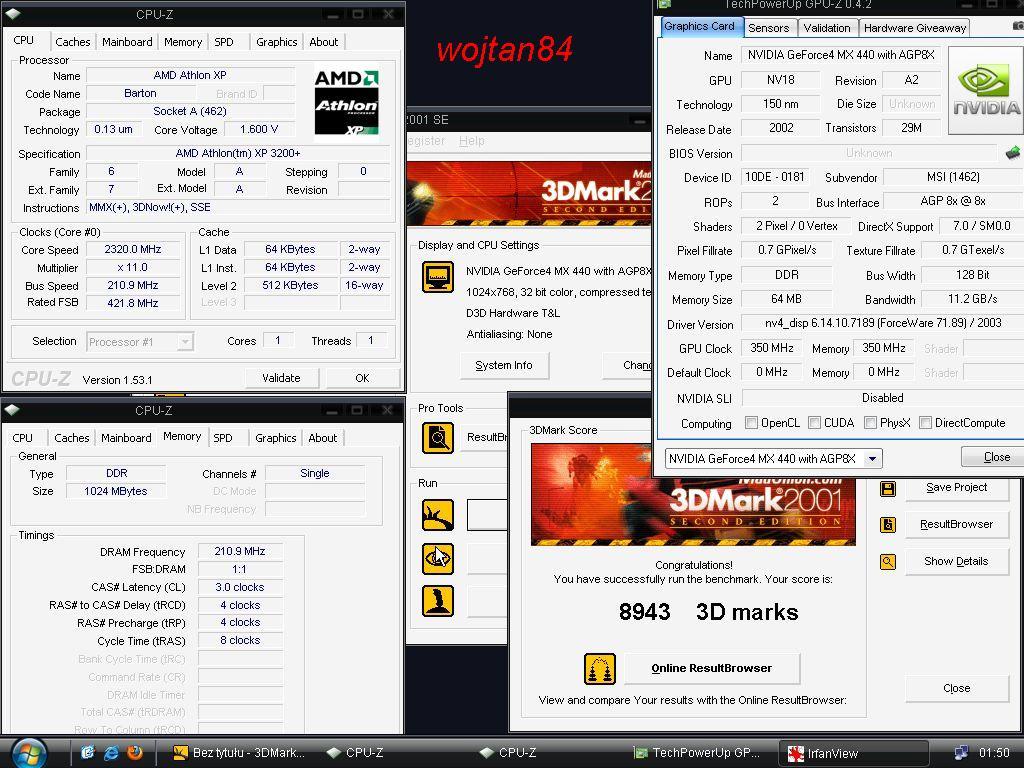This screenshot has height=768, width=1024.
Task: Click System Info button in 3DMark
Action: pyautogui.click(x=504, y=365)
